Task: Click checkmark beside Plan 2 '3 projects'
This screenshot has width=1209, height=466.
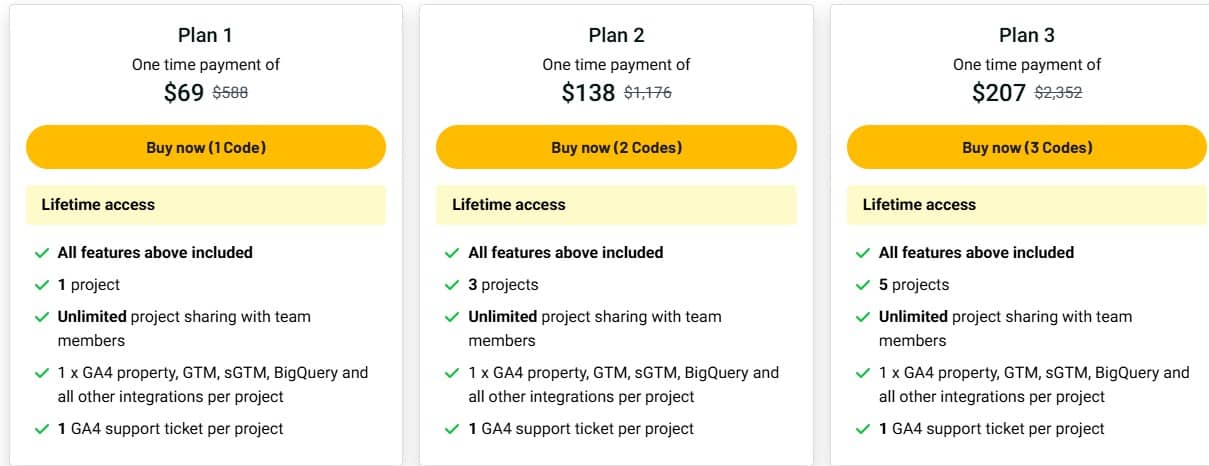Action: pyautogui.click(x=453, y=285)
